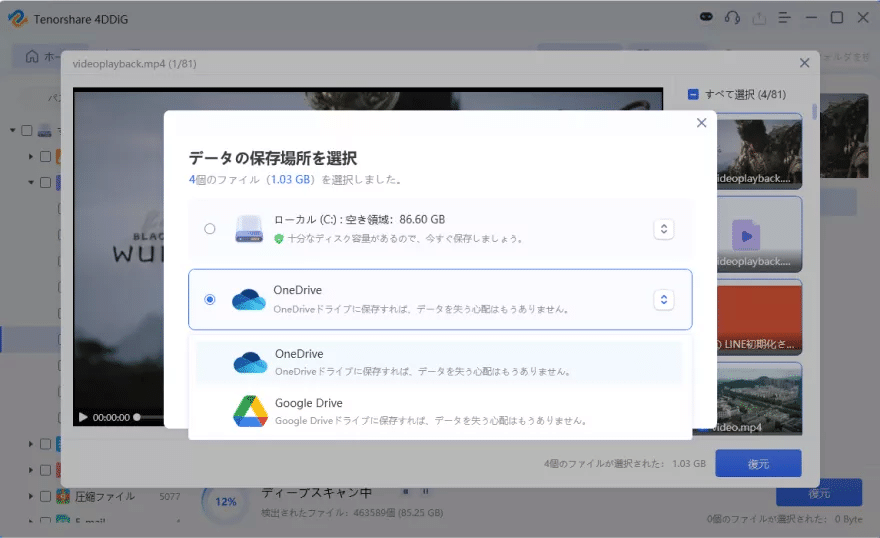Screen dimensions: 880x538
Task: Click the 12% scan progress circle
Action: pyautogui.click(x=226, y=502)
